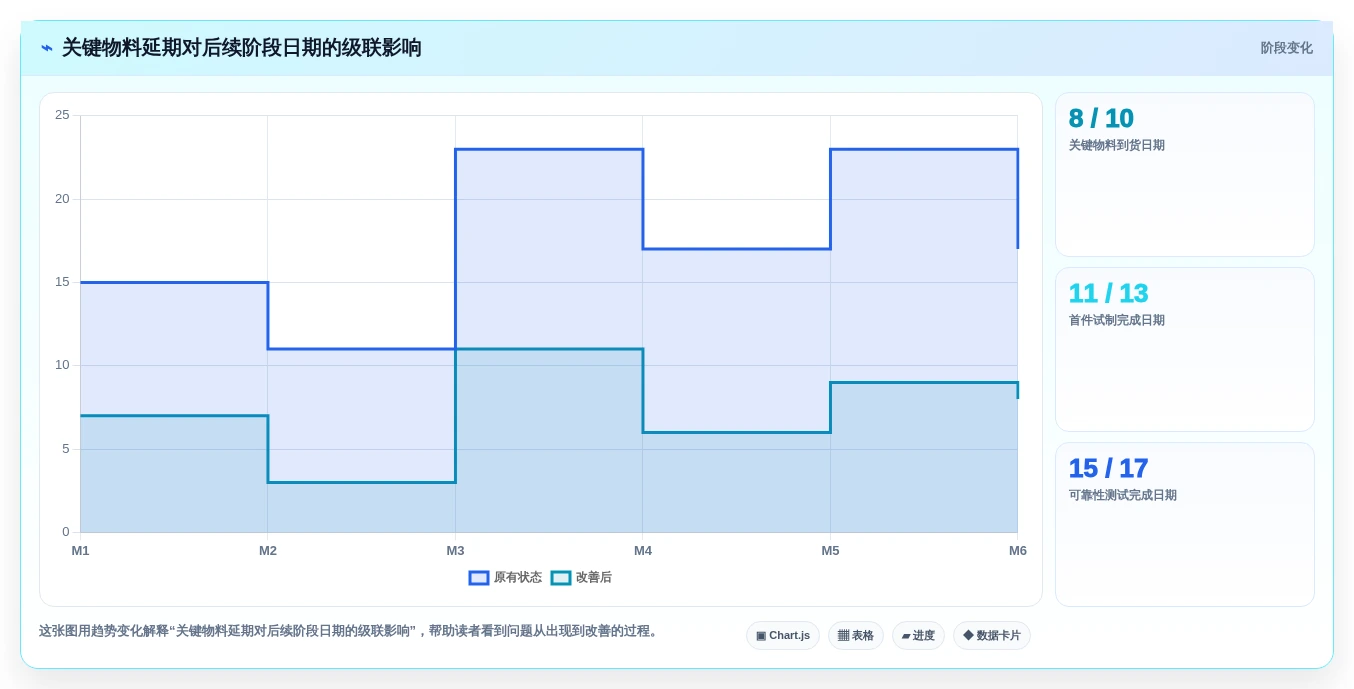Click the y-axis value 20
This screenshot has height=689, width=1354.
[62, 199]
